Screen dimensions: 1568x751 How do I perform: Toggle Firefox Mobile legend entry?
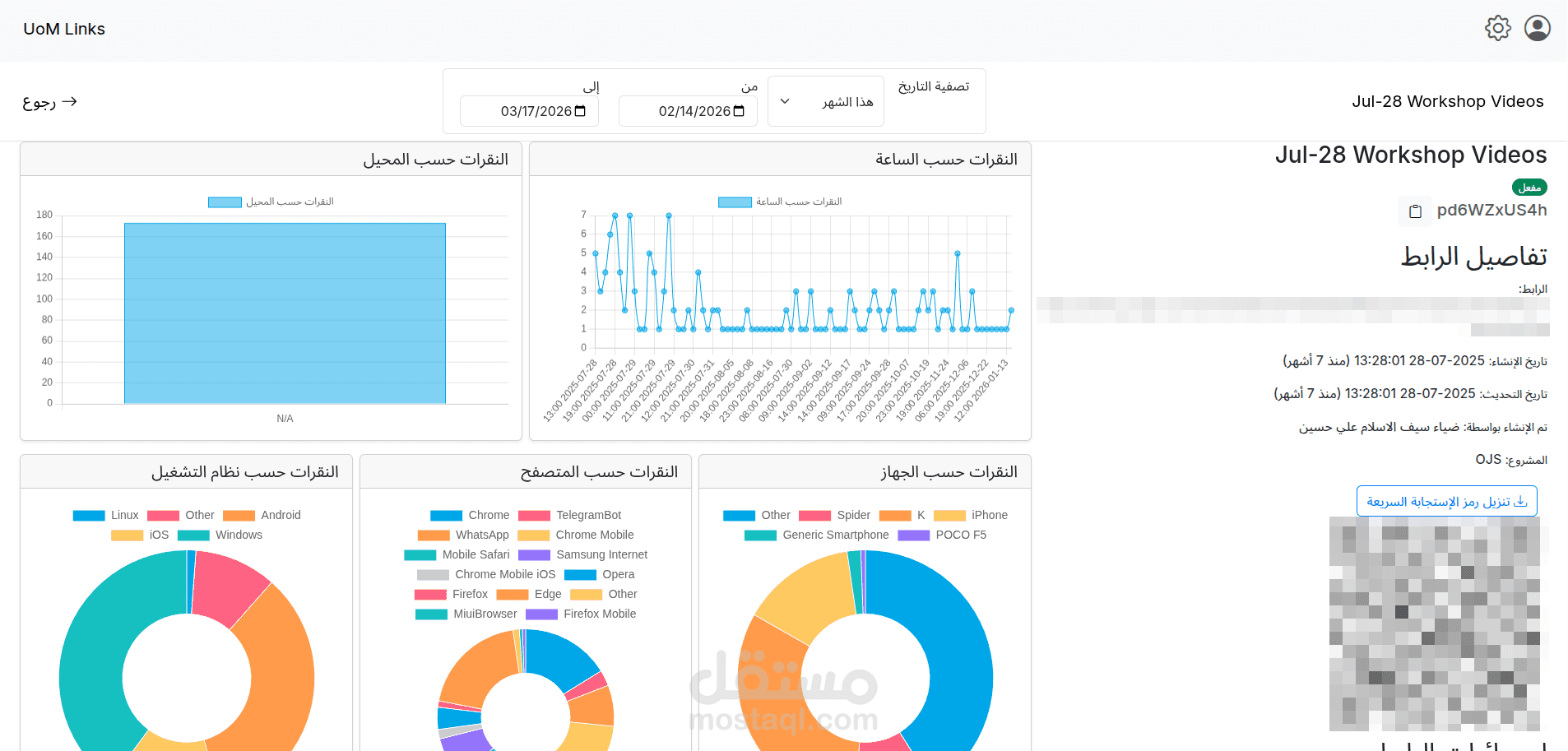[x=581, y=614]
